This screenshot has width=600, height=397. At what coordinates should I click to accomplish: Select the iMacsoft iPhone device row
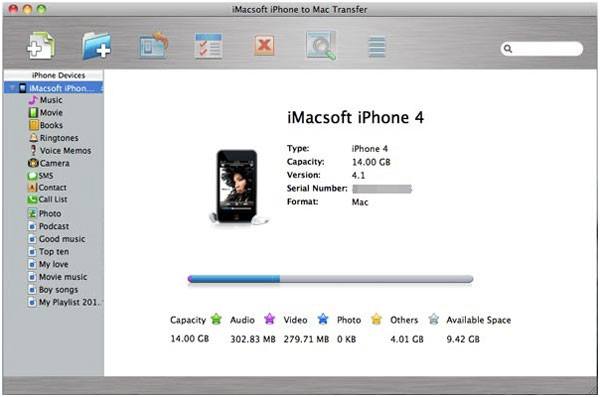click(53, 88)
